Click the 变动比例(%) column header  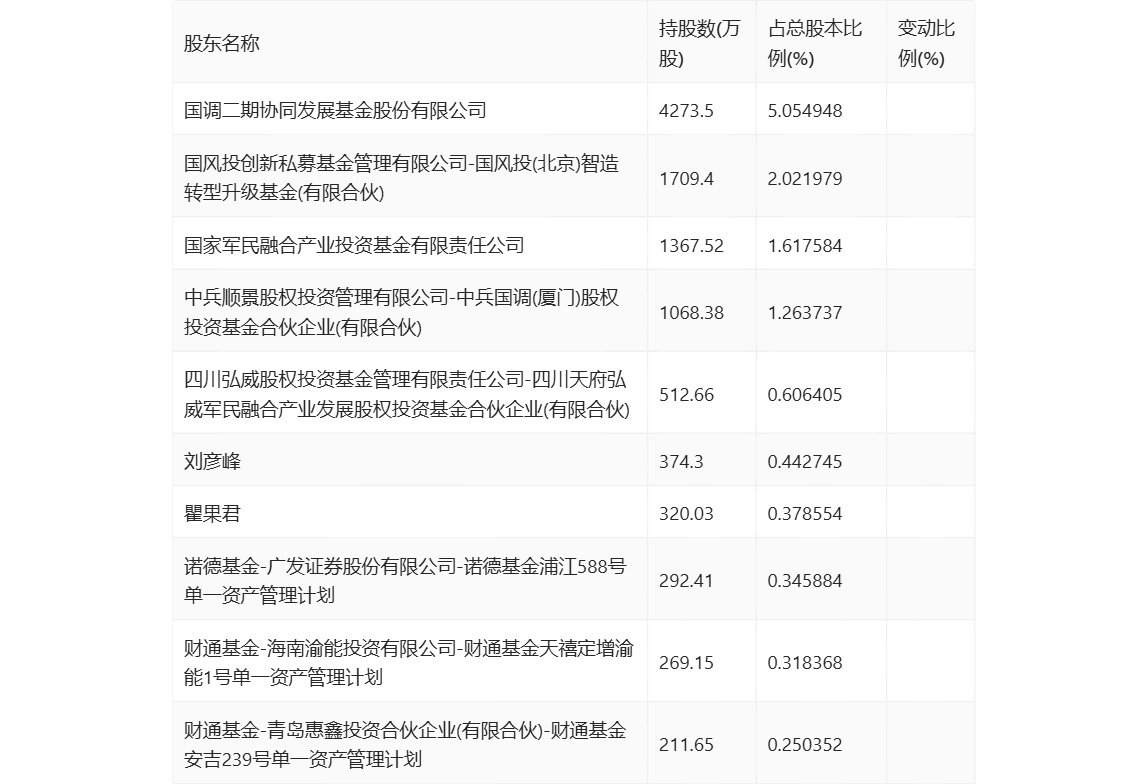point(926,44)
